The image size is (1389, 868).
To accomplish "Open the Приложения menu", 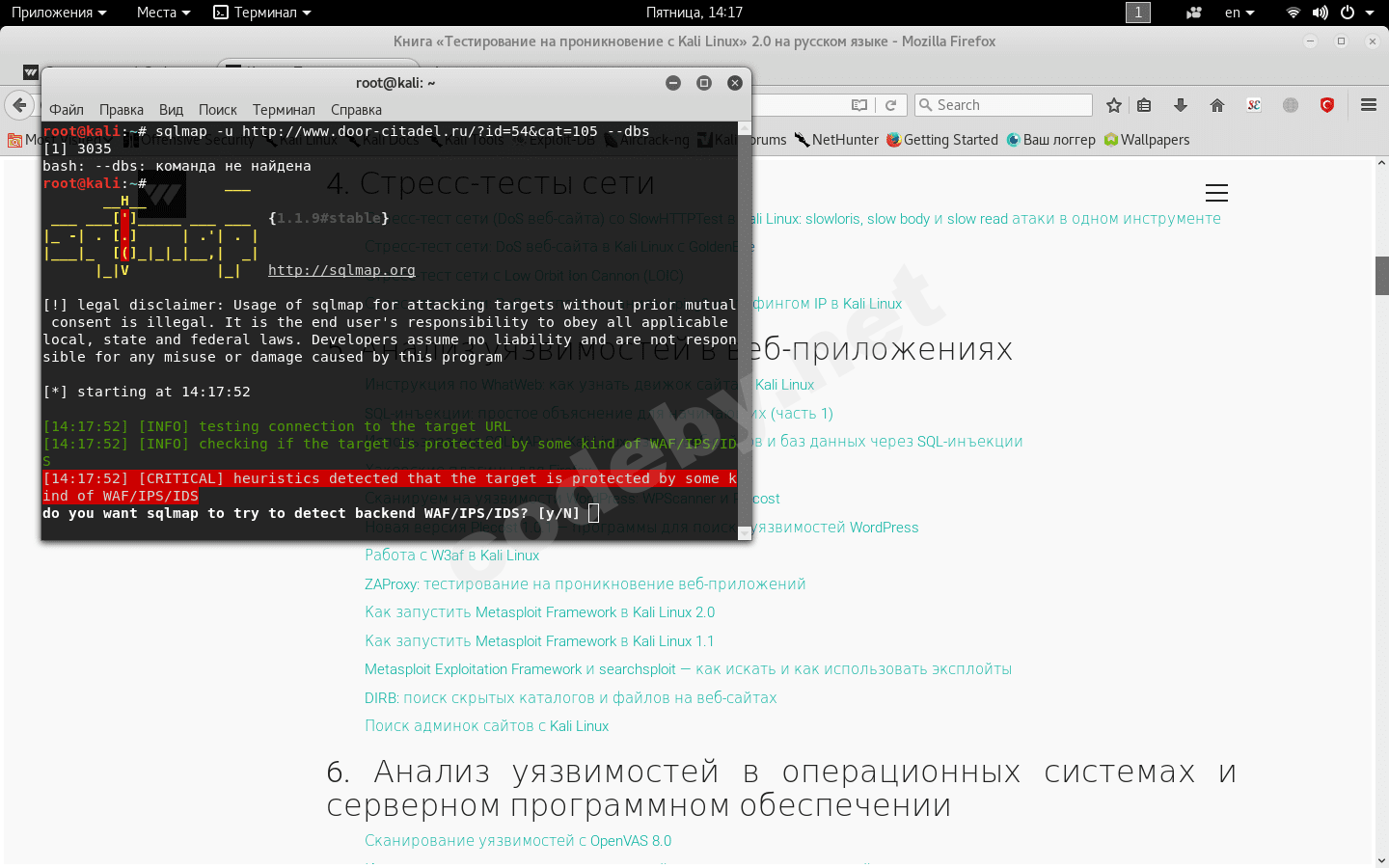I will [59, 13].
